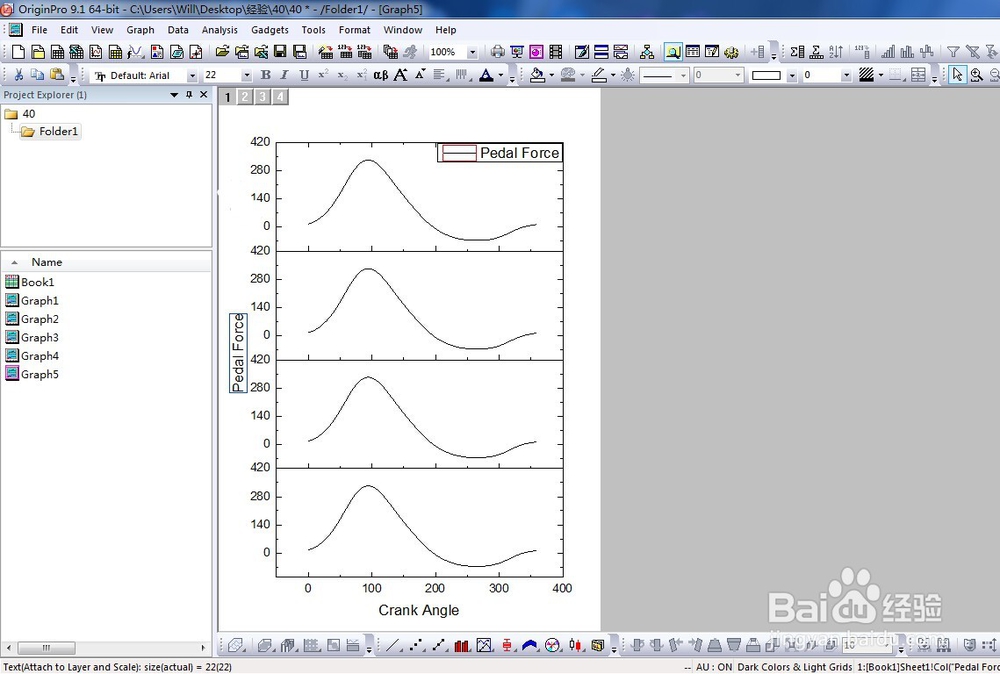Select the Pointer arrow tool
1000x674 pixels.
[957, 75]
